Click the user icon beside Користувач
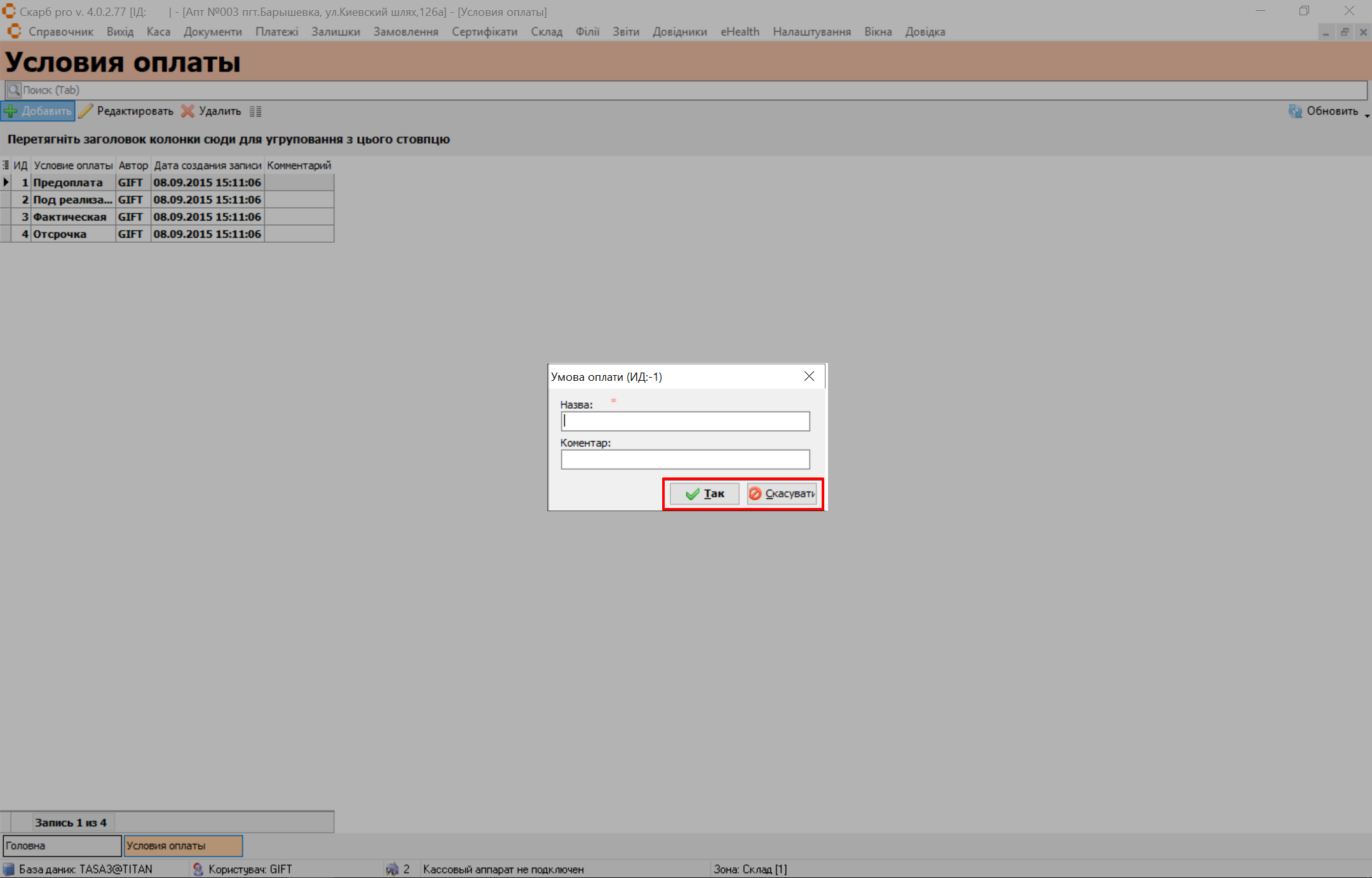Viewport: 1372px width, 878px height. [198, 869]
